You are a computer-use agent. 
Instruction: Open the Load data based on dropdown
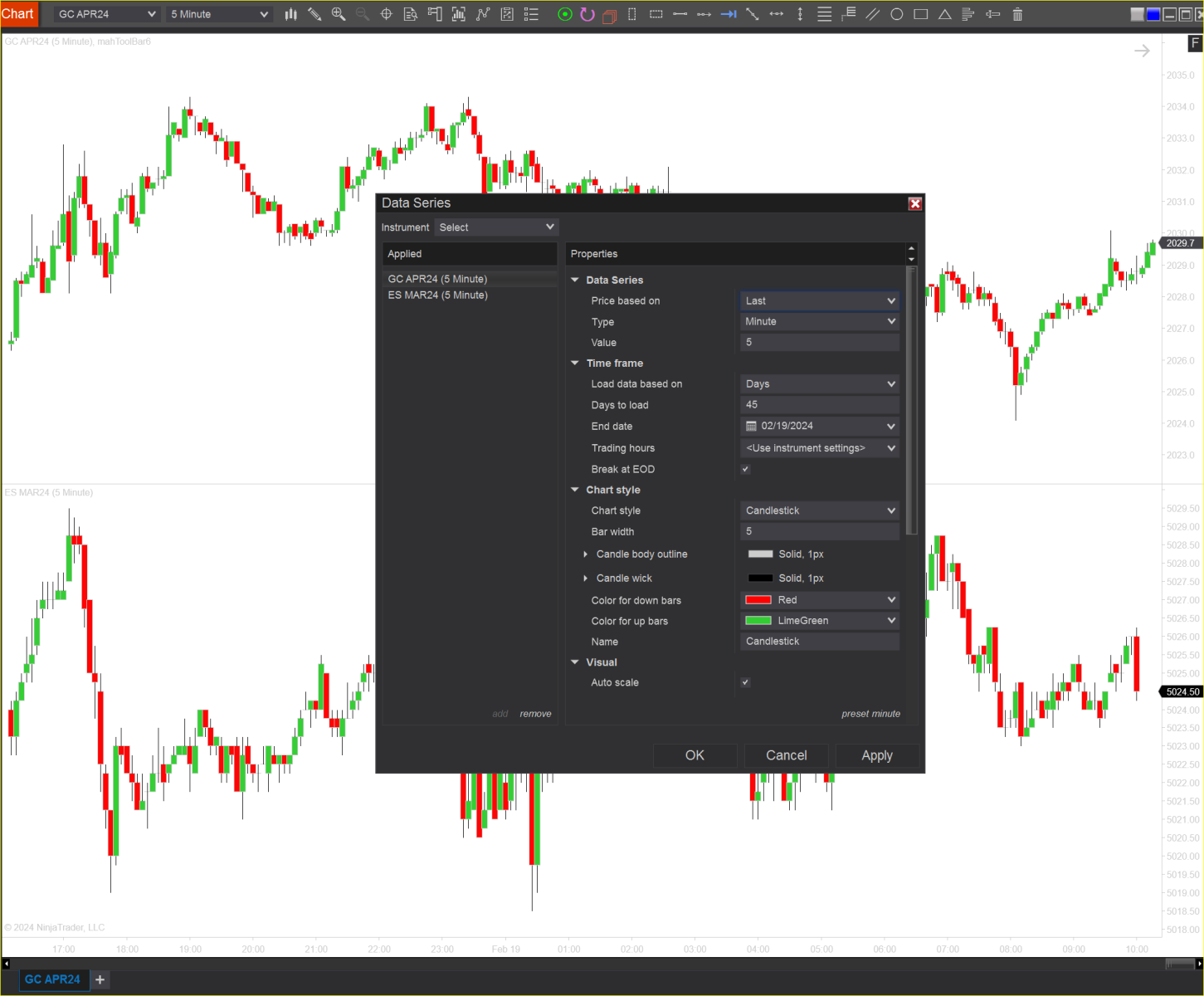(x=820, y=383)
